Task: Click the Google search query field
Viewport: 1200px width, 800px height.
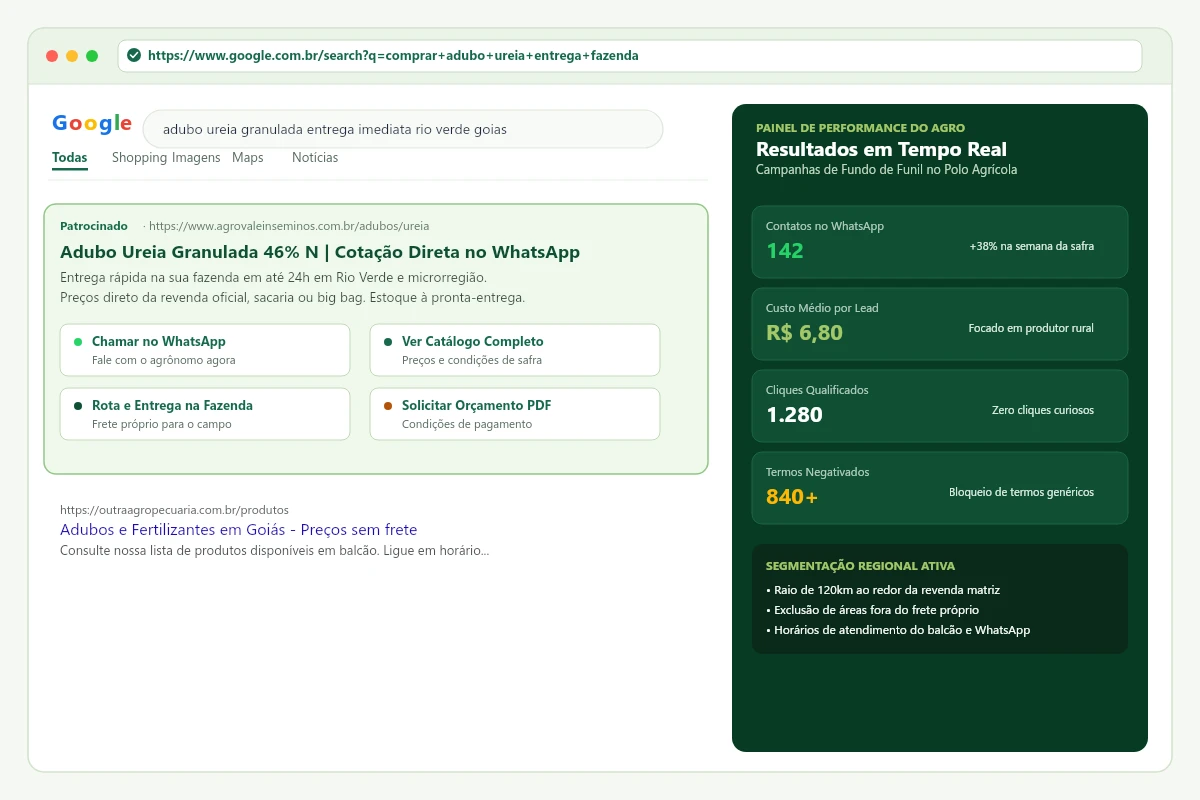Action: coord(403,129)
